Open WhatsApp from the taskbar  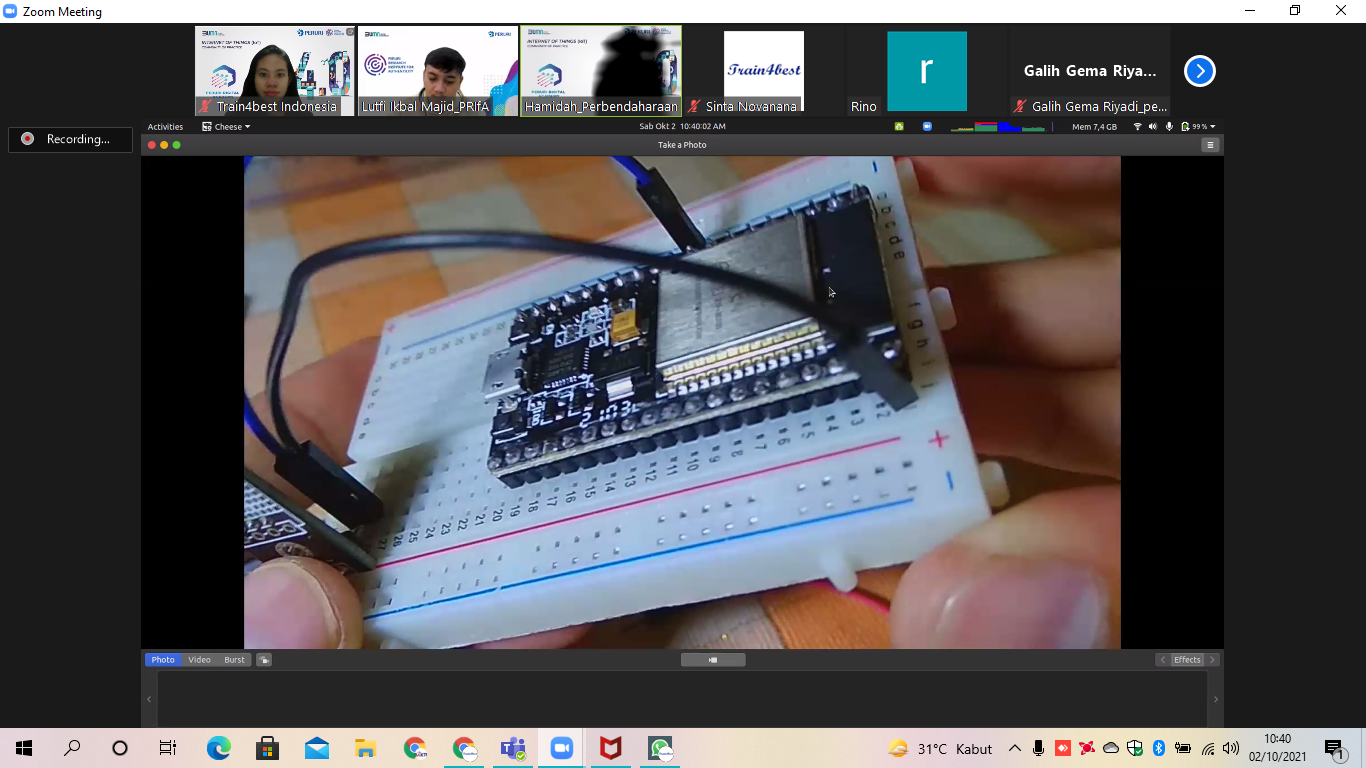click(660, 748)
